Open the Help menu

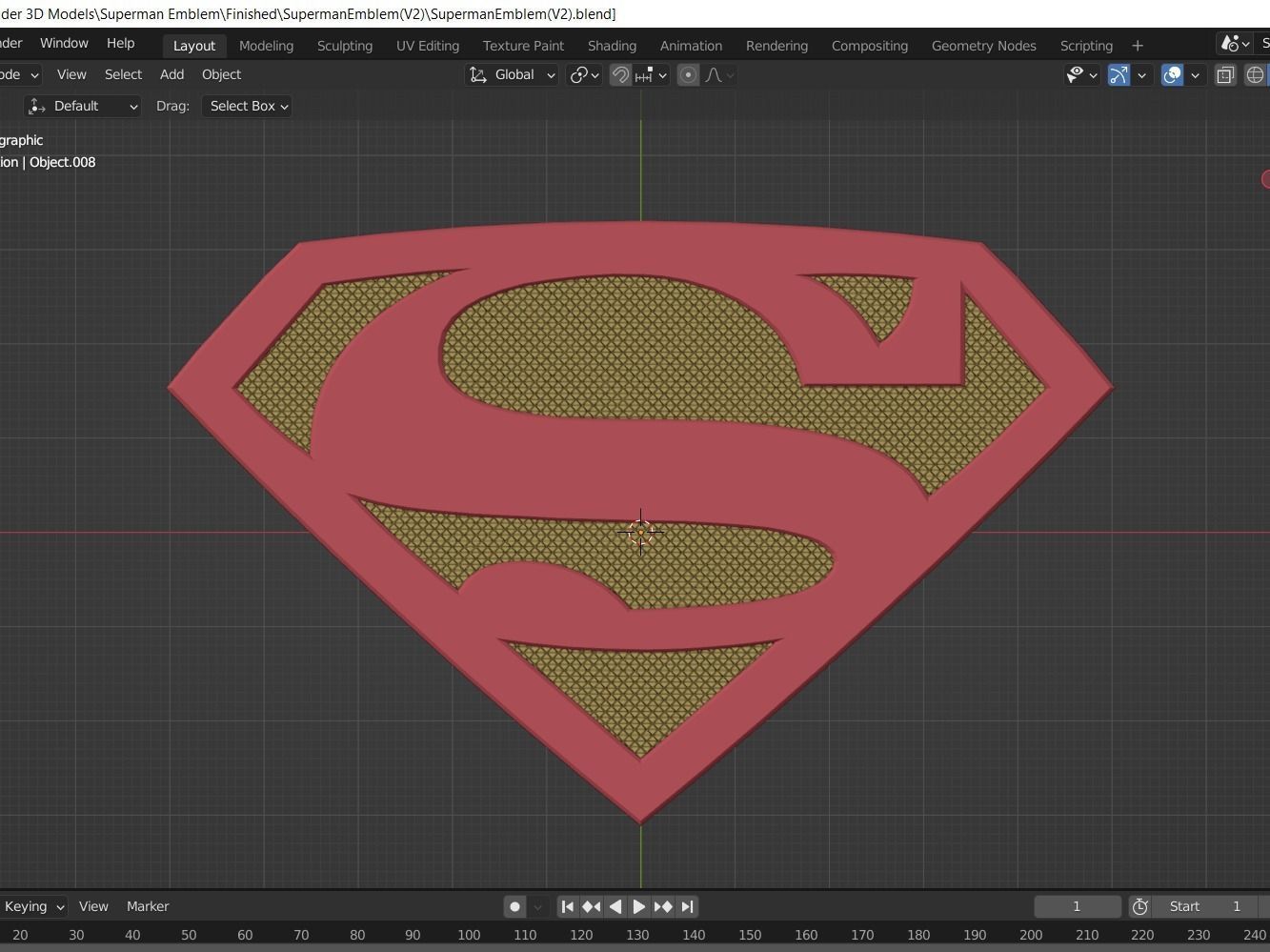tap(120, 43)
